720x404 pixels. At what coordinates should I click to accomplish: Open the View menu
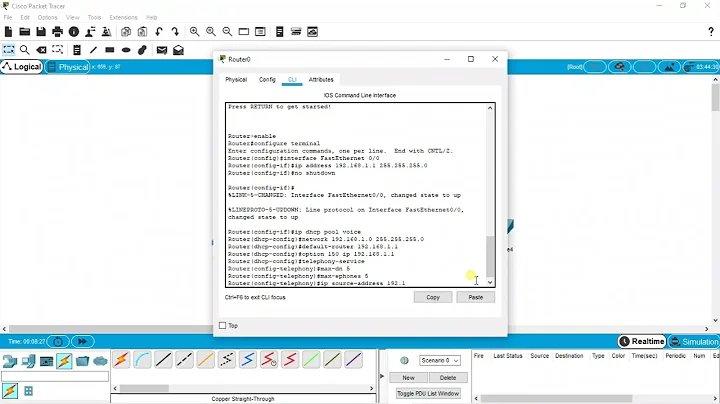[73, 17]
